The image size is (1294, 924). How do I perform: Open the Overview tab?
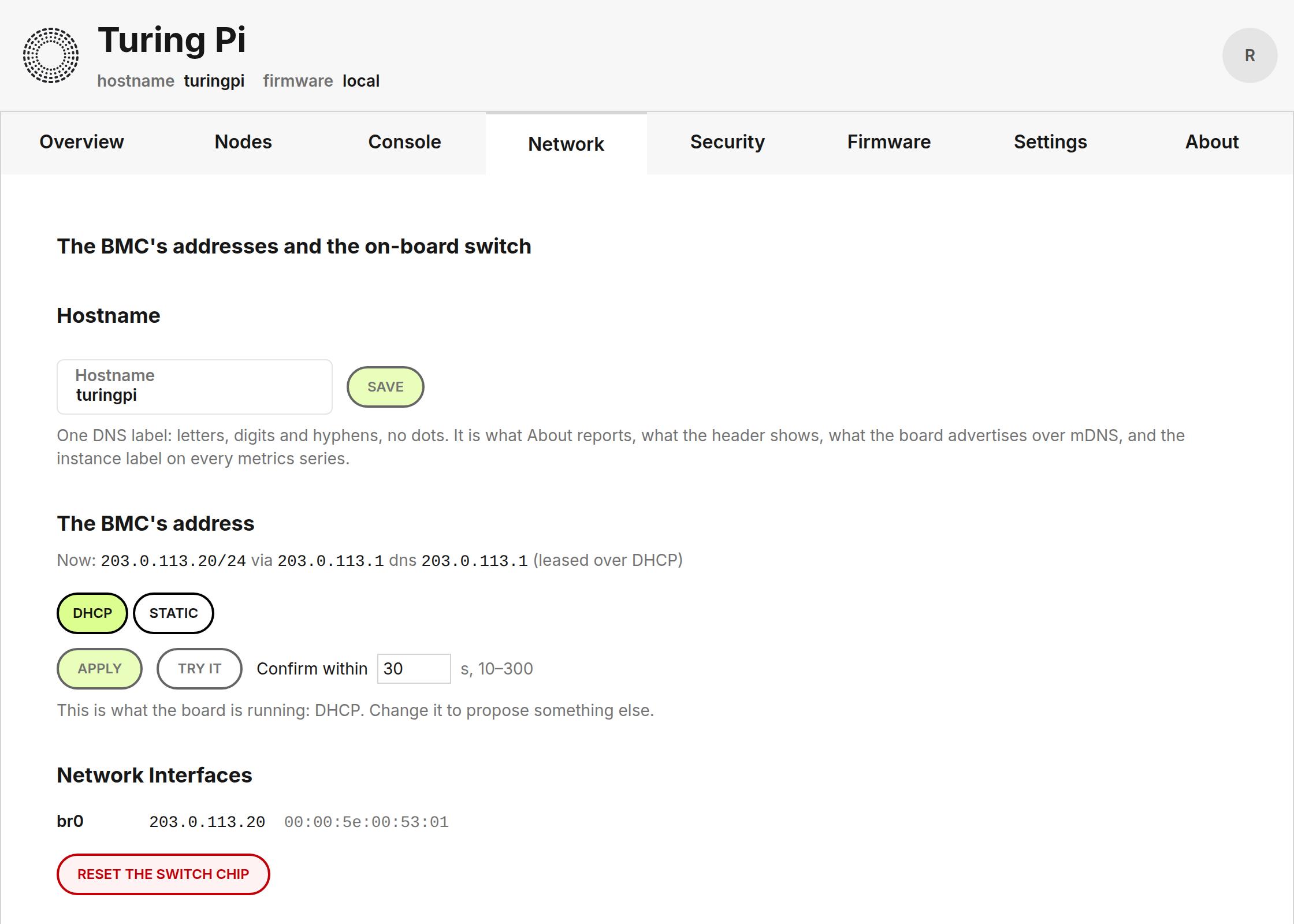81,142
